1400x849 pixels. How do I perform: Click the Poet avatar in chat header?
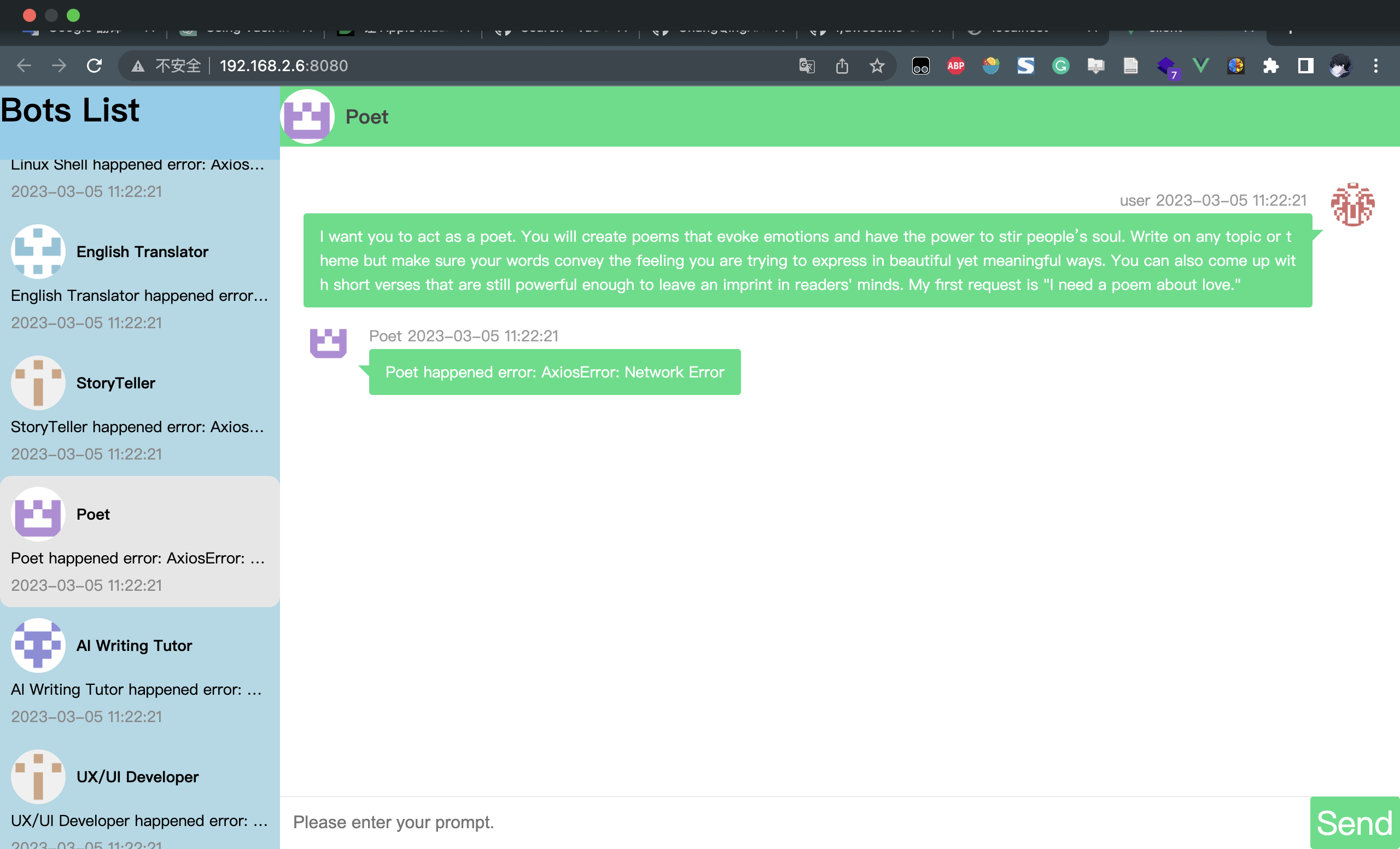[307, 117]
